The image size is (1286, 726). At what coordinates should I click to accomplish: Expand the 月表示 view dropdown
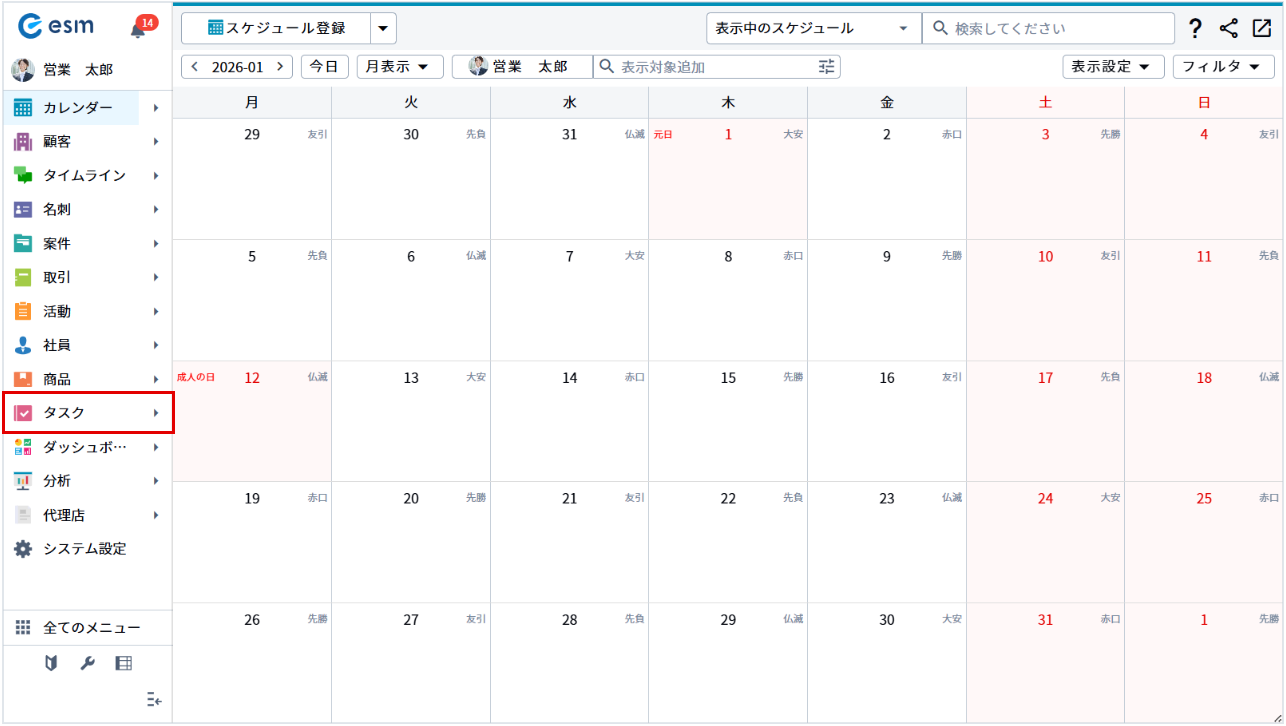[400, 67]
